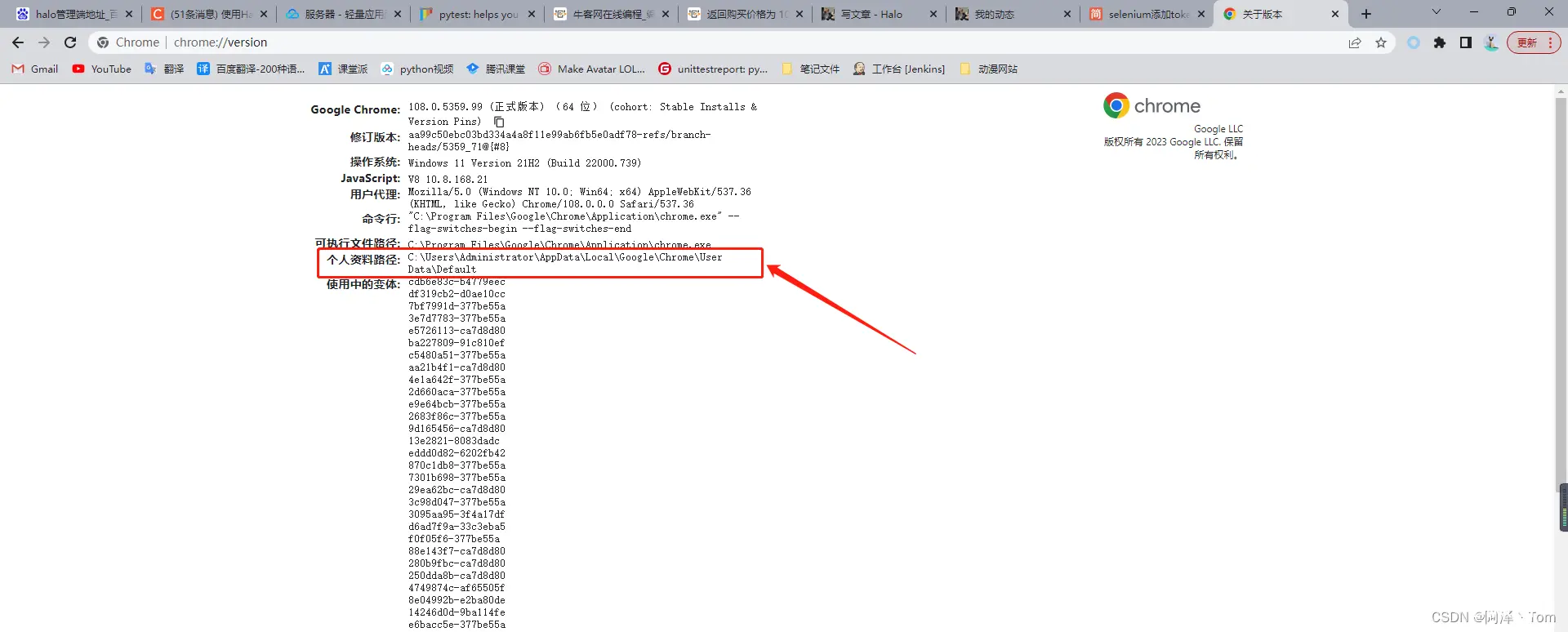Open the python视频 bookmark
Image resolution: width=1568 pixels, height=632 pixels.
click(x=416, y=69)
